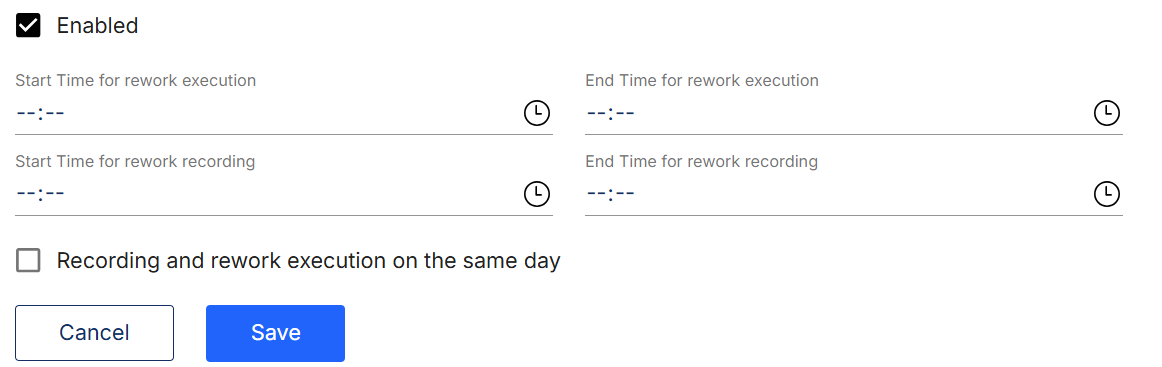Open clock picker for End Time rework recording
Viewport: 1162px width, 367px height.
pyautogui.click(x=1107, y=194)
